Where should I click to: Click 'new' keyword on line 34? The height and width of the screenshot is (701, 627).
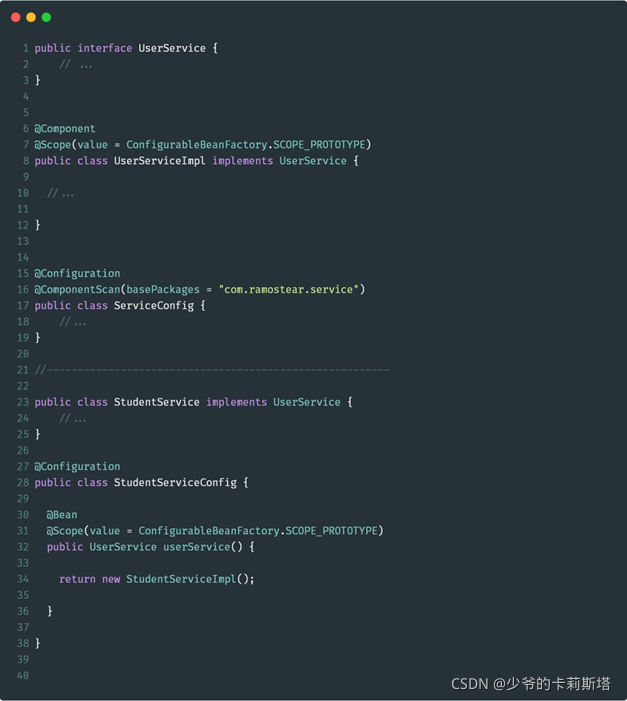111,579
